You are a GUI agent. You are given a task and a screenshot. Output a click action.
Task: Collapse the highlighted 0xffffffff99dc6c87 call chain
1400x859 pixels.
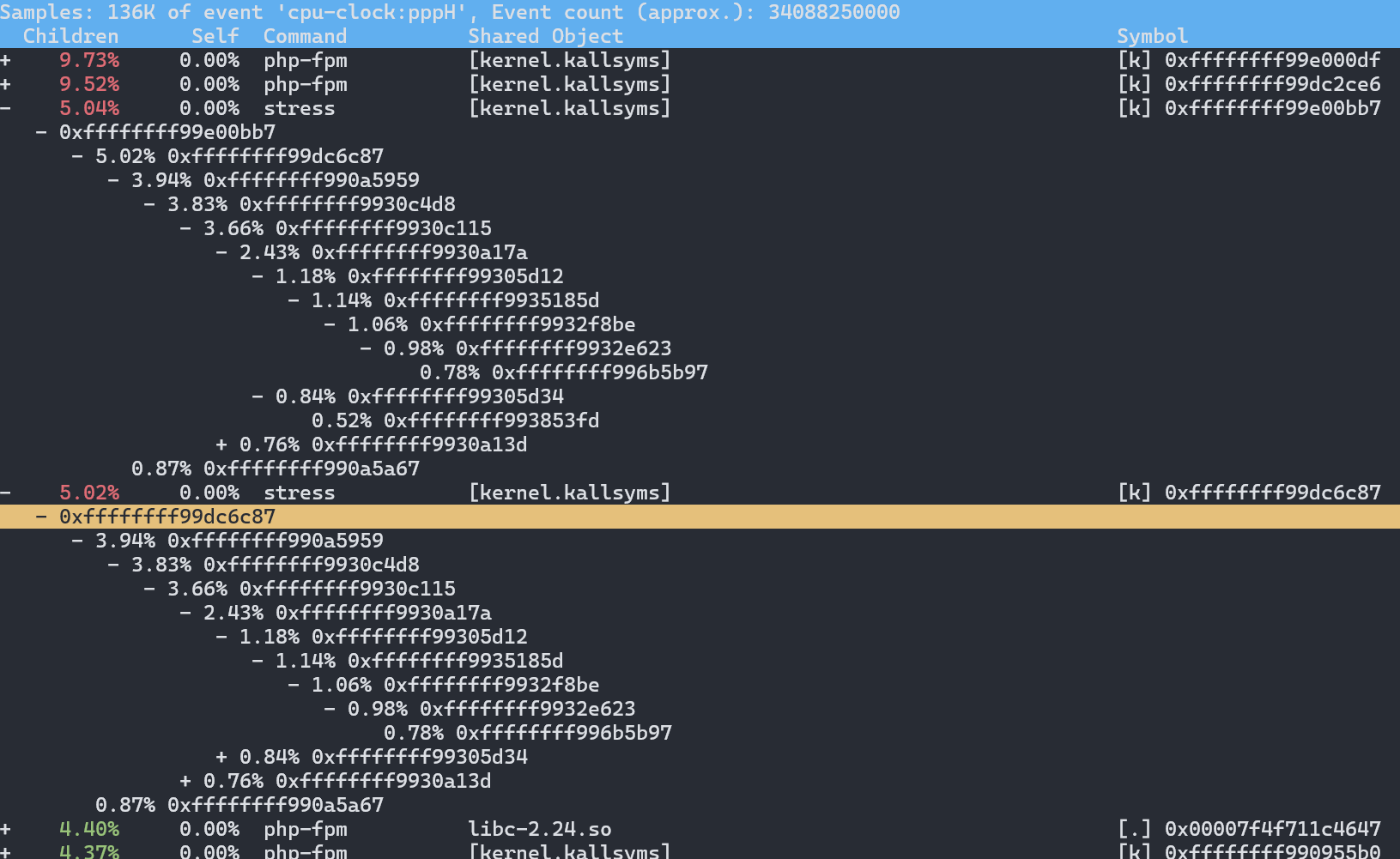(x=41, y=517)
